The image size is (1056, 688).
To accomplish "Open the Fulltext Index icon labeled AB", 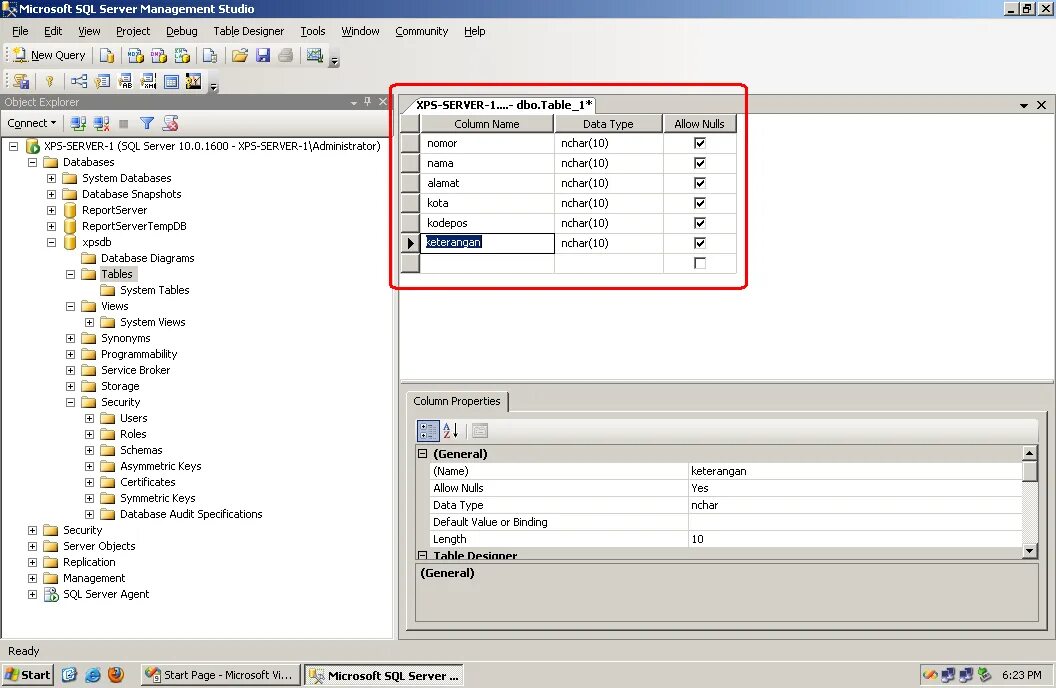I will (125, 81).
